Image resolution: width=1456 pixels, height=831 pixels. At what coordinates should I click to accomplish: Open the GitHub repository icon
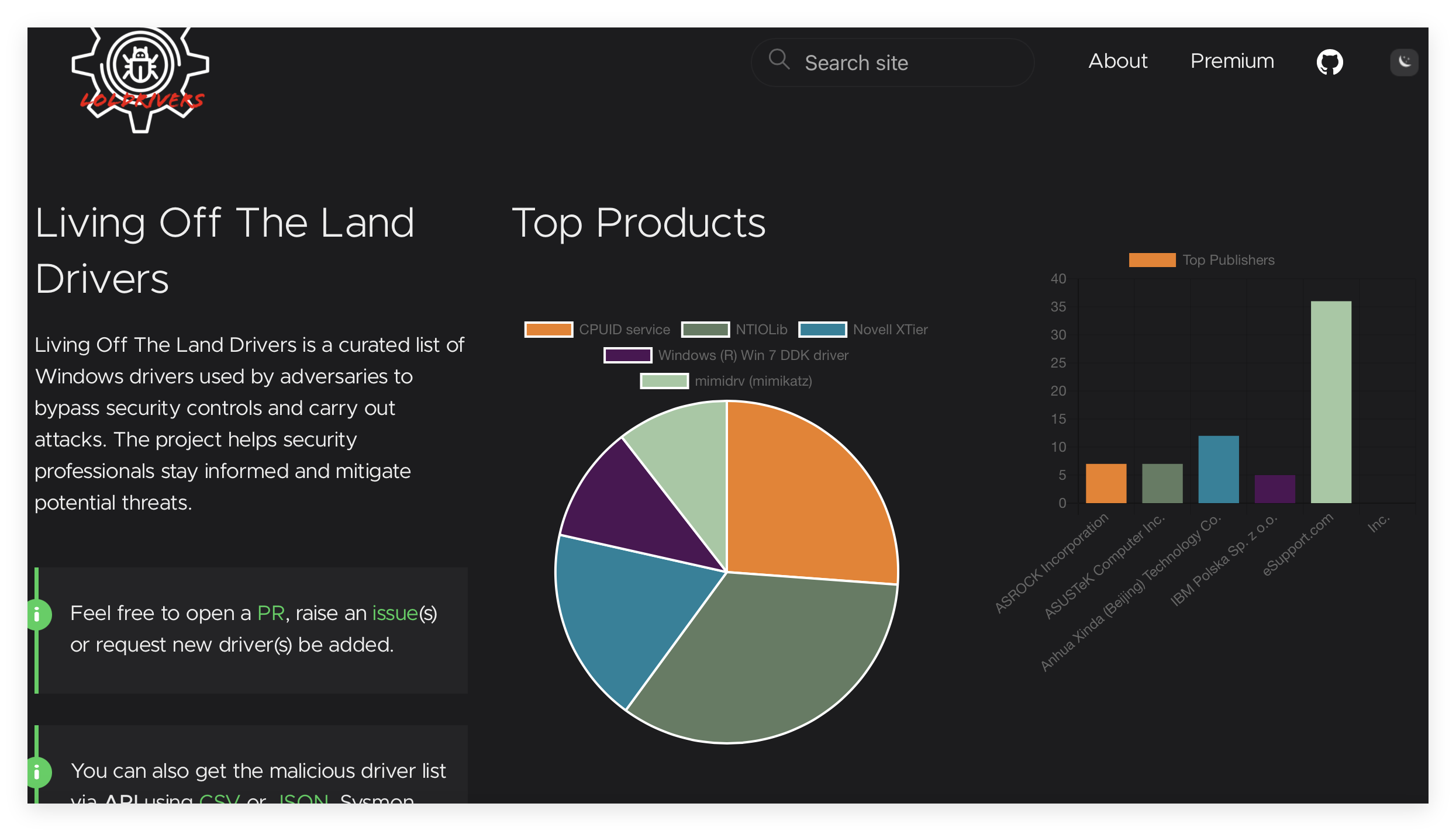(x=1329, y=62)
